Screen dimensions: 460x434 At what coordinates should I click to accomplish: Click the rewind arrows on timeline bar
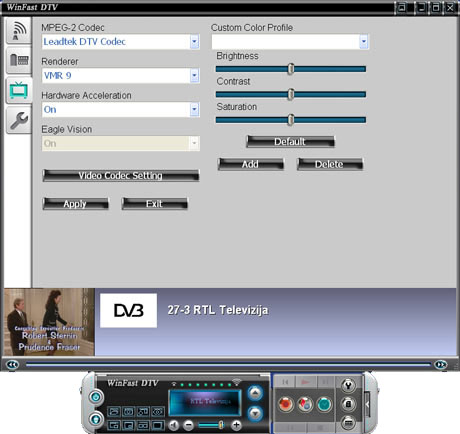[x=12, y=365]
